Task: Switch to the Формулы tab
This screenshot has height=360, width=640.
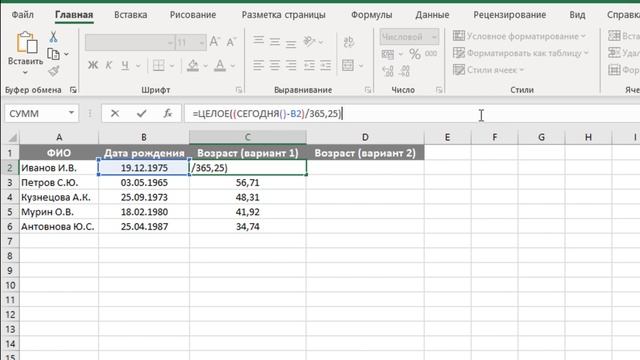Action: [371, 15]
